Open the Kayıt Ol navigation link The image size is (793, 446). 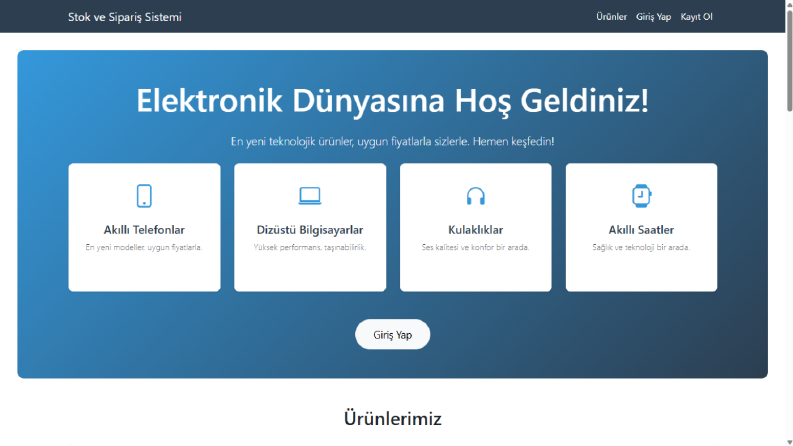click(696, 17)
